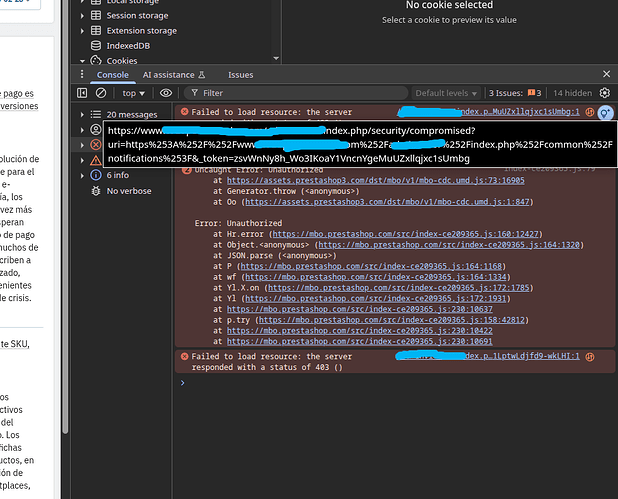Open console settings gear icon
618x499 pixels.
pos(605,93)
